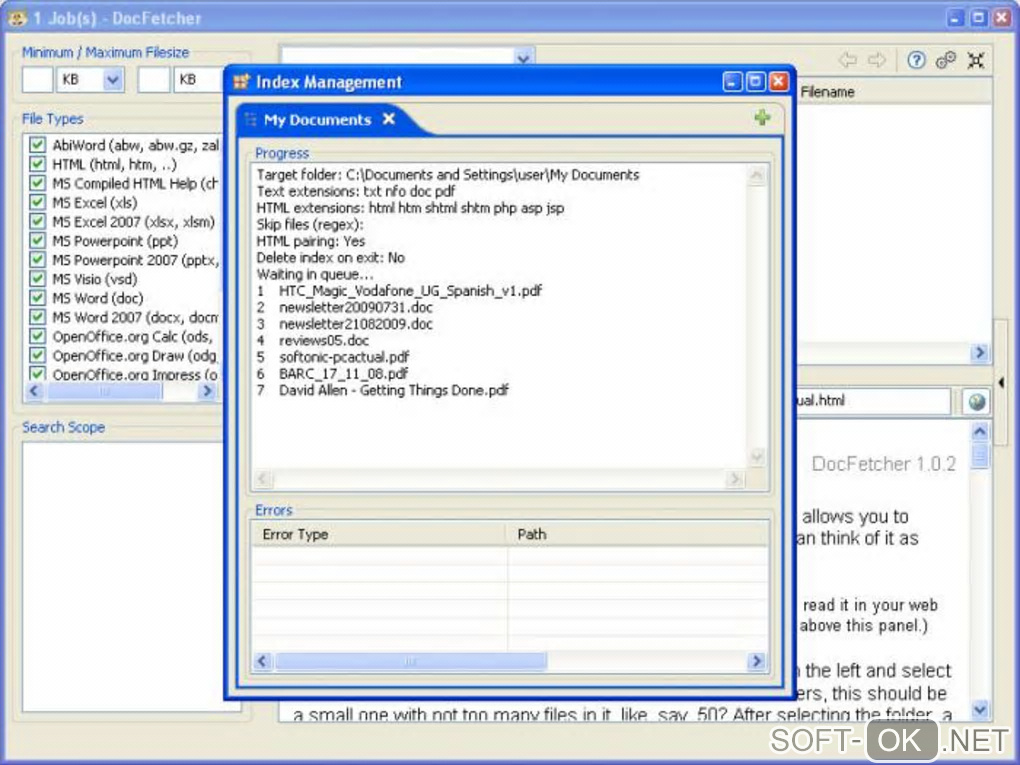Image resolution: width=1020 pixels, height=765 pixels.
Task: Click the Target folder line in Progress
Action: (x=448, y=174)
